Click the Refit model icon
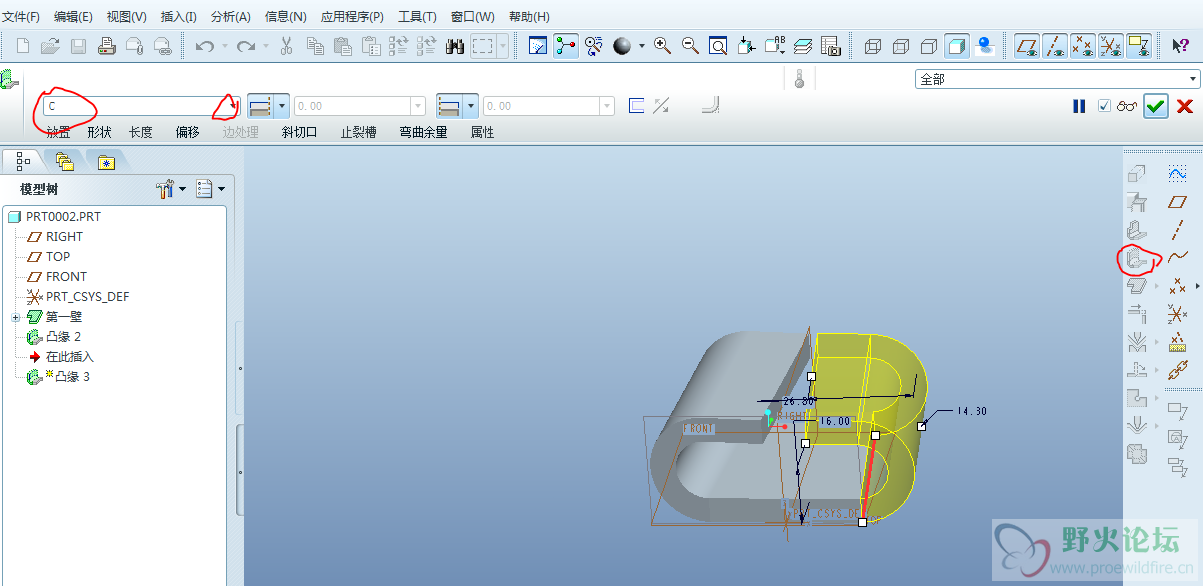Viewport: 1203px width, 586px height. pyautogui.click(x=718, y=45)
